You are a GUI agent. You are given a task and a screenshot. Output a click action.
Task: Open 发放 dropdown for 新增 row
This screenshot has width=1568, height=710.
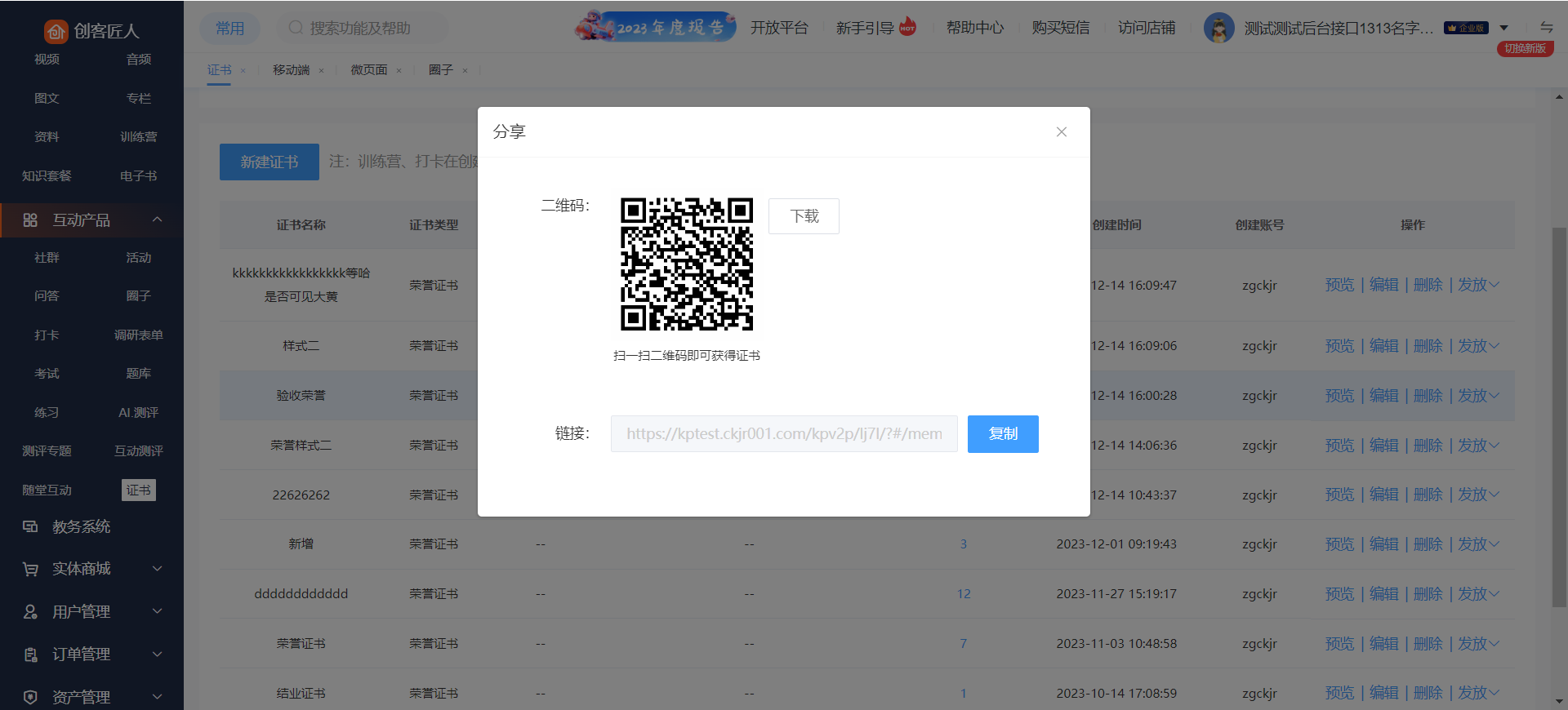click(1479, 544)
